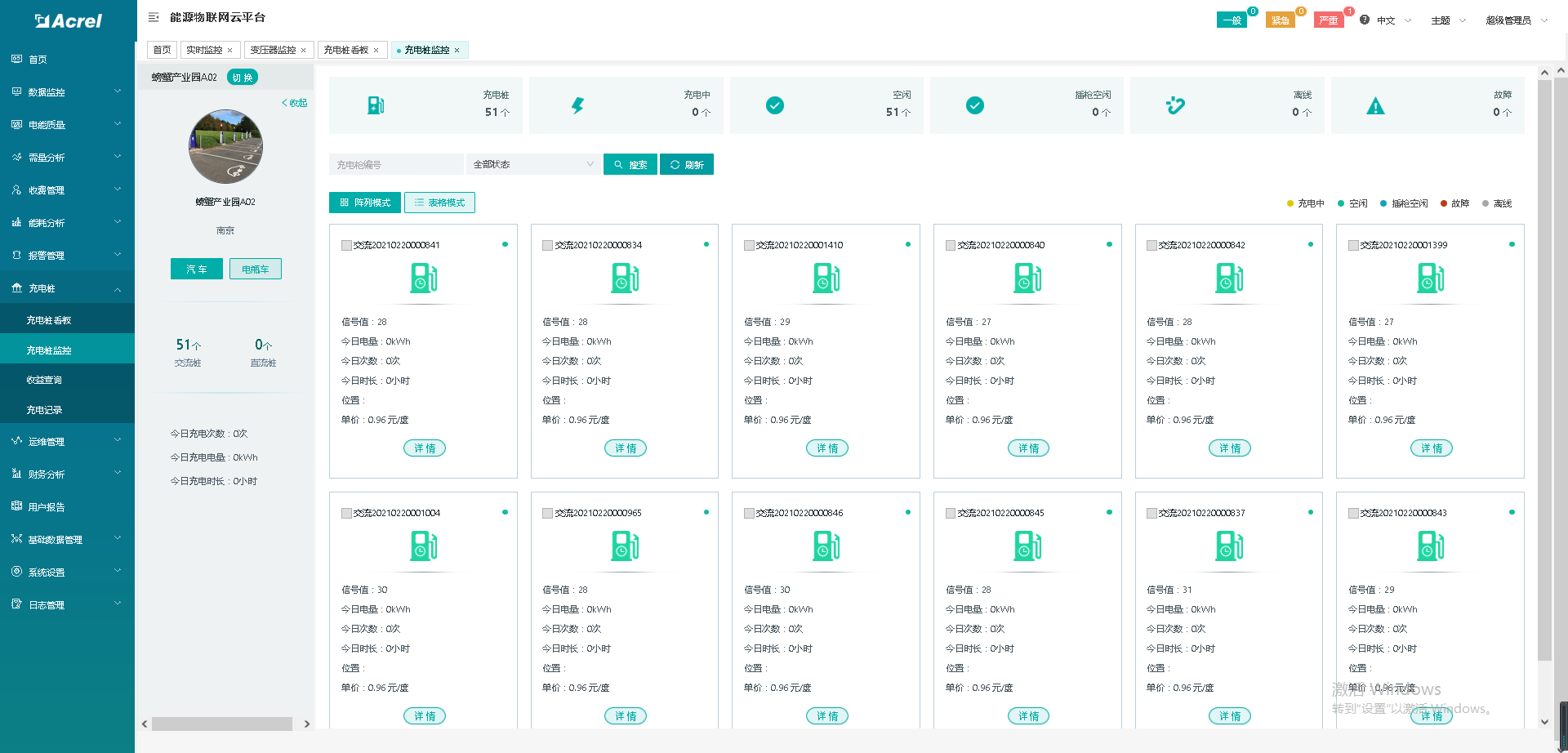
Task: Click the 充电枪编号 input field
Action: click(396, 164)
